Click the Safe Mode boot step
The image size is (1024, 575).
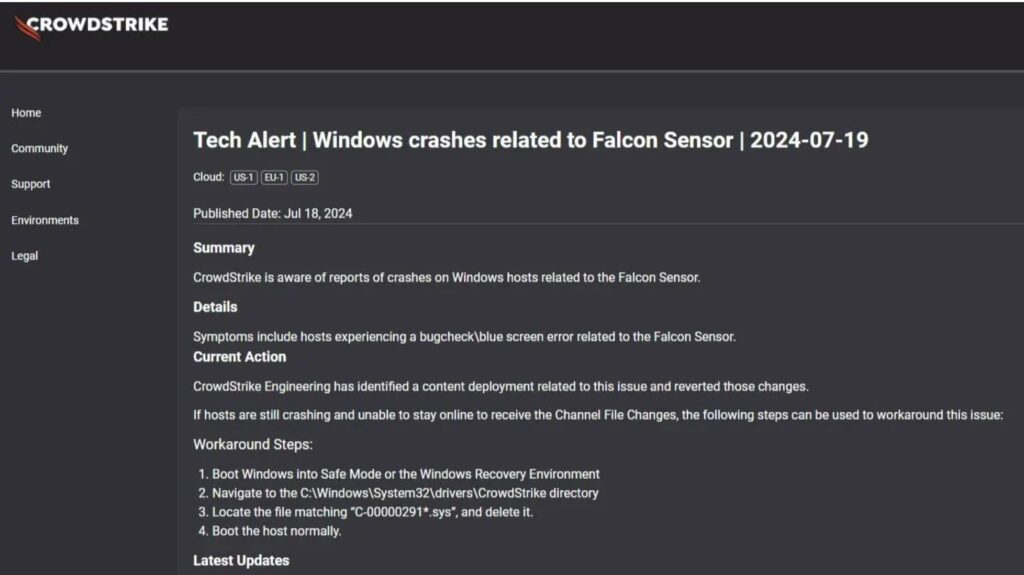click(x=405, y=474)
